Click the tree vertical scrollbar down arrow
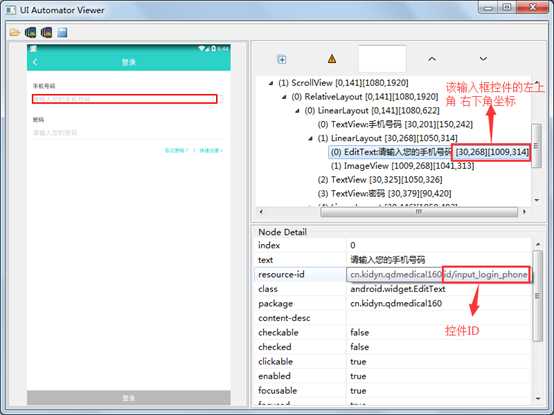 [537, 200]
